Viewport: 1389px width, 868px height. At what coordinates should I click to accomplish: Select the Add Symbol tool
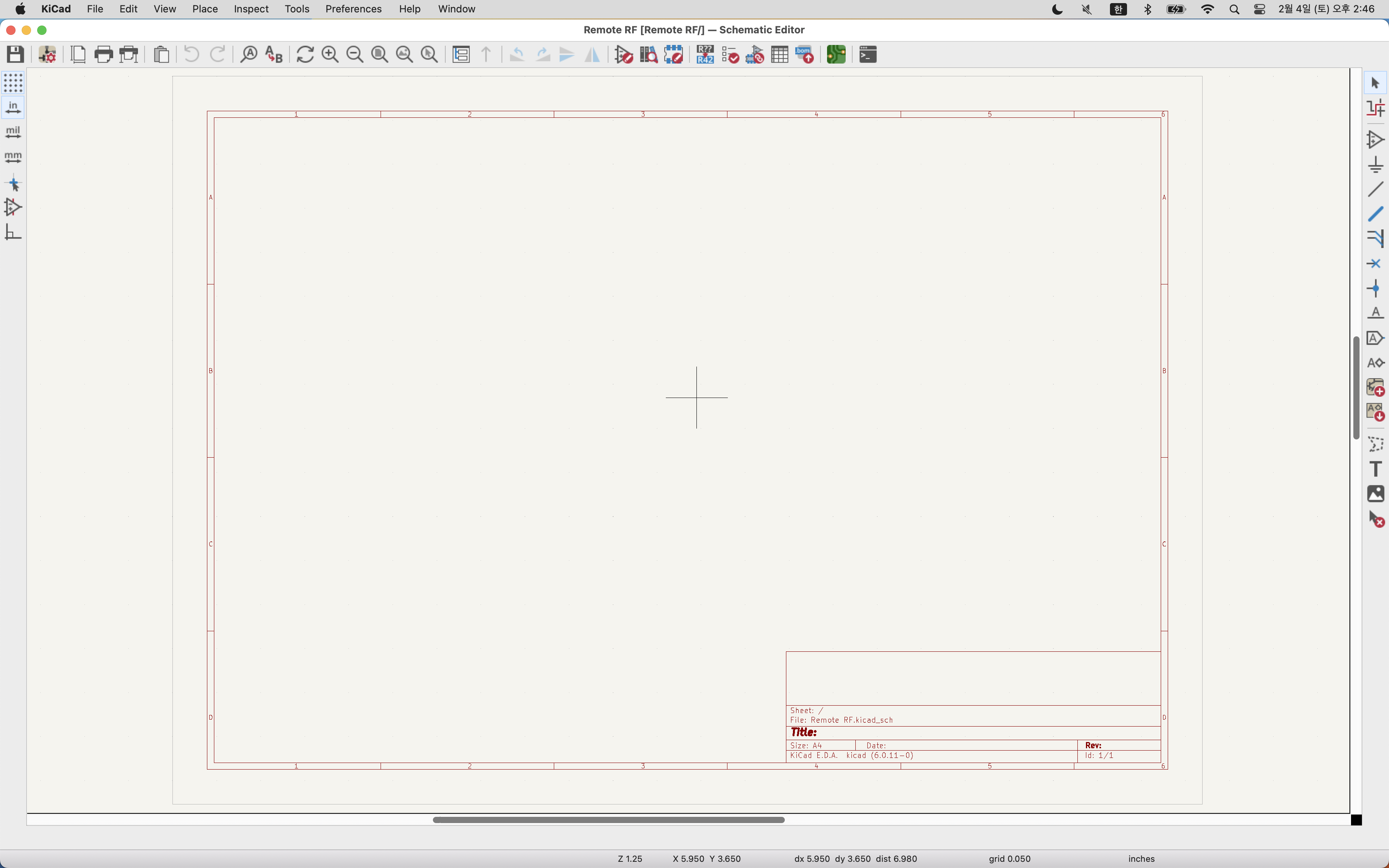point(1375,140)
